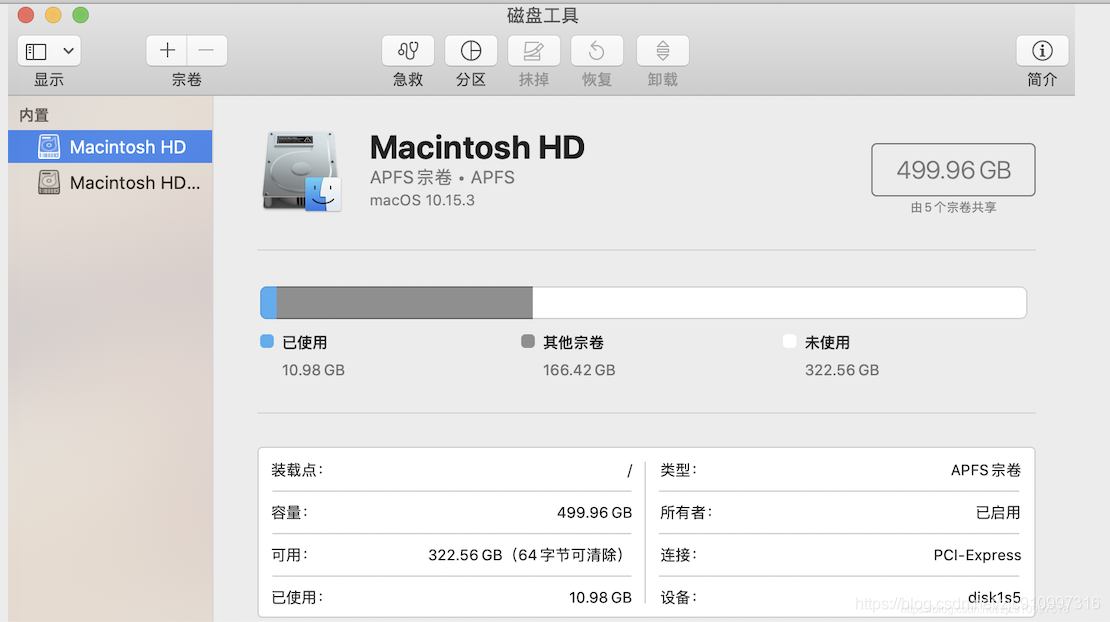1110x622 pixels.
Task: Click the Restore (恢复) toolbar icon
Action: point(597,51)
